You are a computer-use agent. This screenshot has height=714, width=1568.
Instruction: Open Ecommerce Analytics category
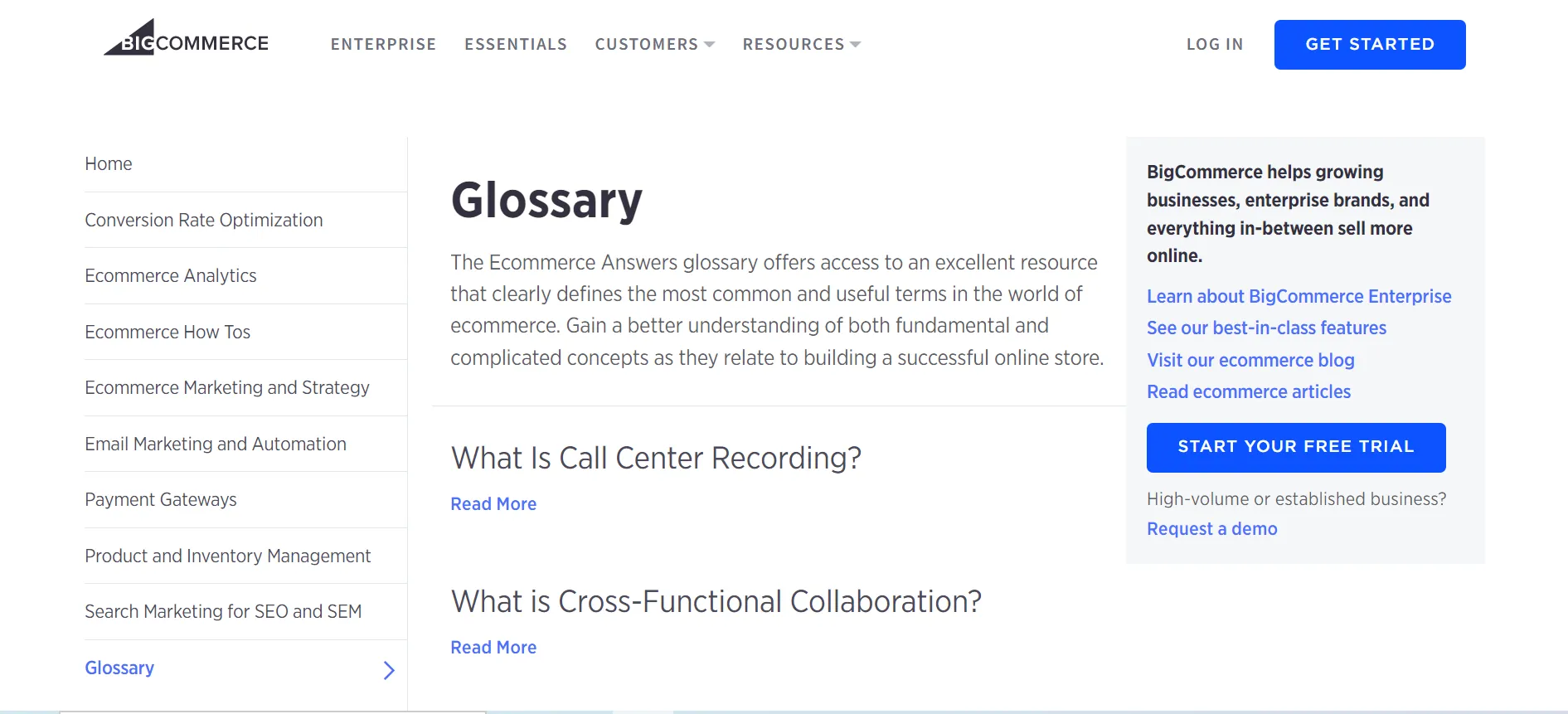pyautogui.click(x=171, y=275)
